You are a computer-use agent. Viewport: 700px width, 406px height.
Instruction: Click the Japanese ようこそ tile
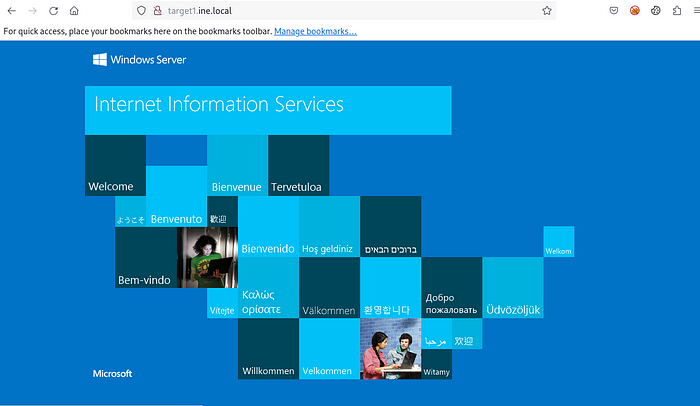[130, 212]
